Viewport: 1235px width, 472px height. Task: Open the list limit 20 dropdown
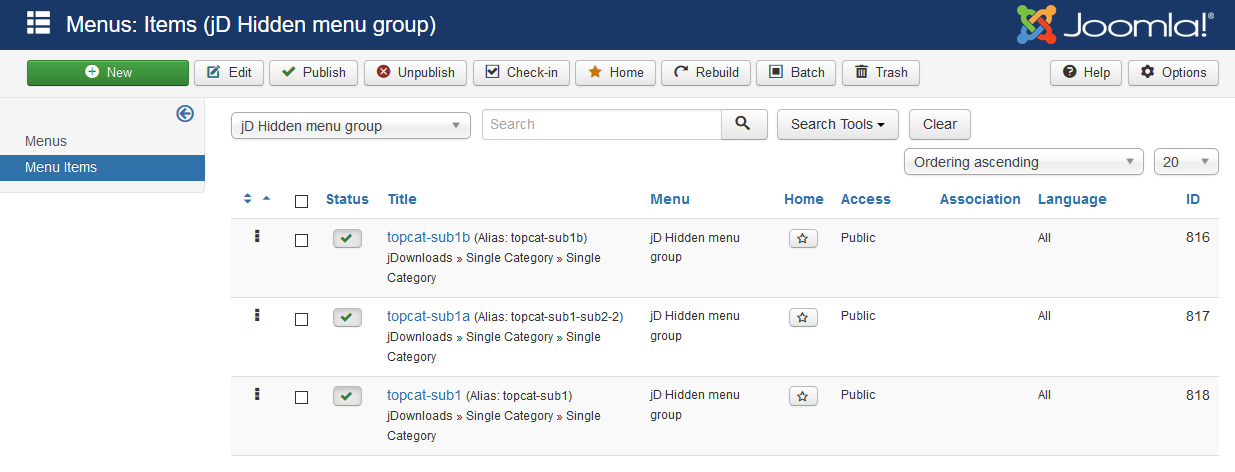coord(1186,162)
